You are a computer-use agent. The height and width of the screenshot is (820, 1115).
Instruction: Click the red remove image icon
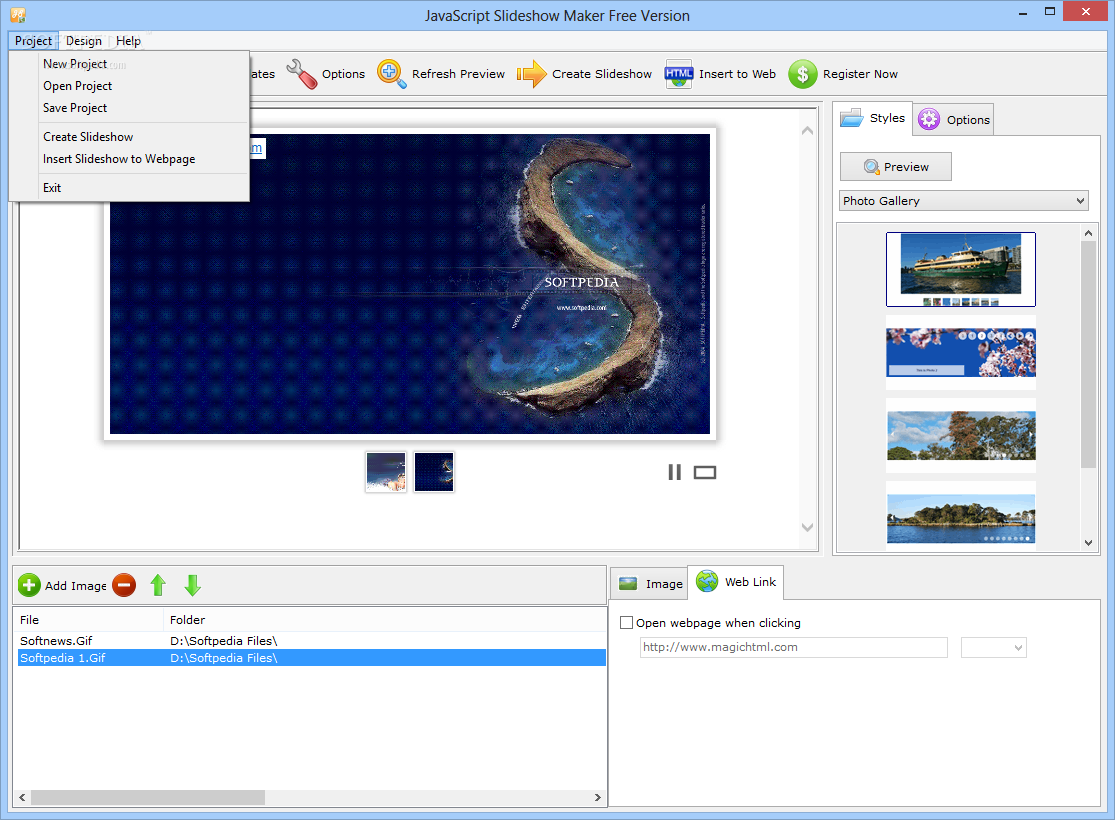[x=124, y=586]
